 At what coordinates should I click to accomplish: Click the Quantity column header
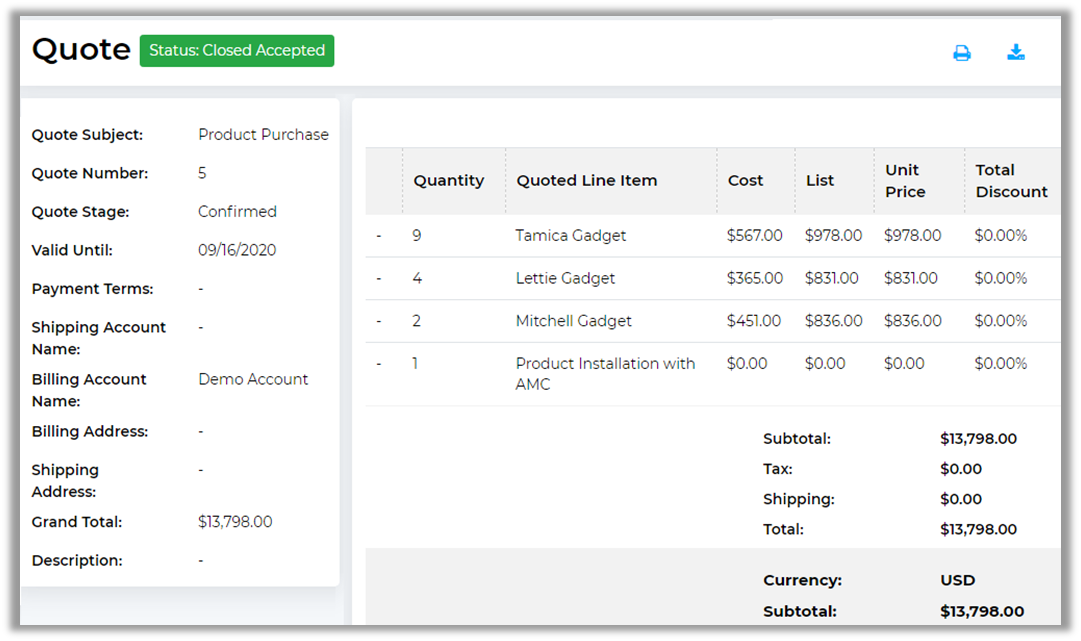tap(448, 181)
